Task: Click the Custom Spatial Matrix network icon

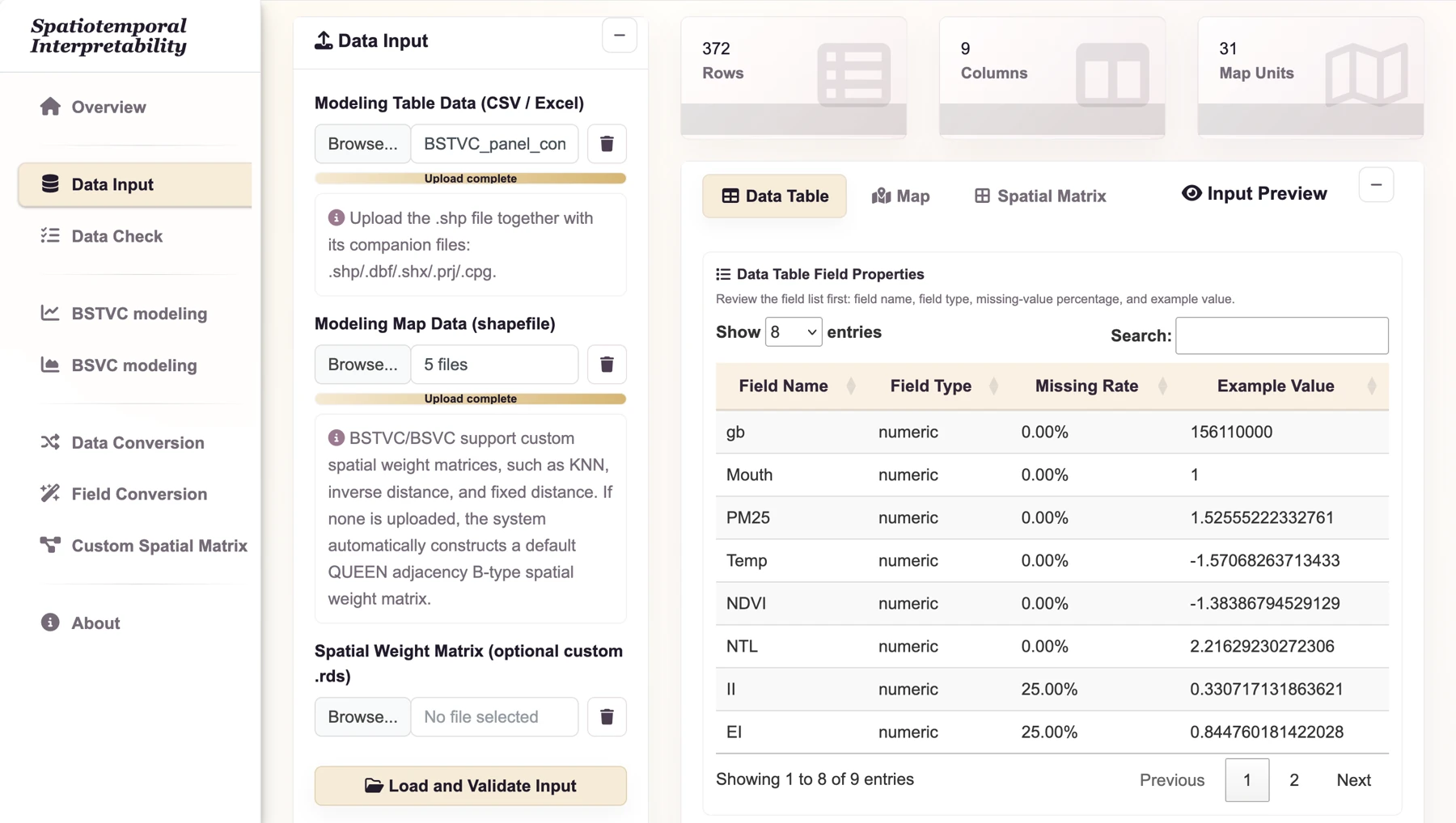Action: [x=50, y=545]
